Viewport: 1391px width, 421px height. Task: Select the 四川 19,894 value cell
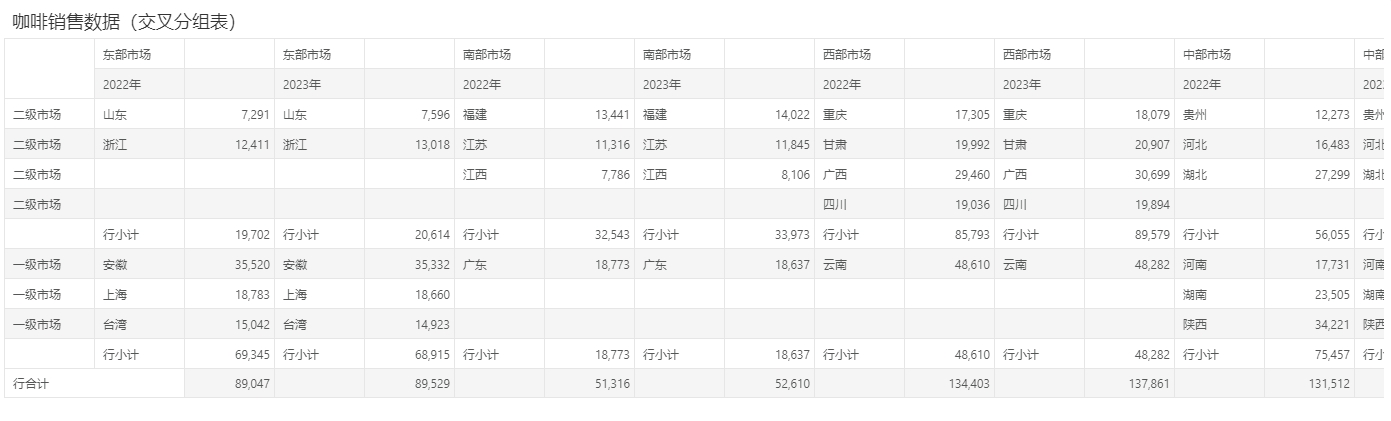point(1130,204)
